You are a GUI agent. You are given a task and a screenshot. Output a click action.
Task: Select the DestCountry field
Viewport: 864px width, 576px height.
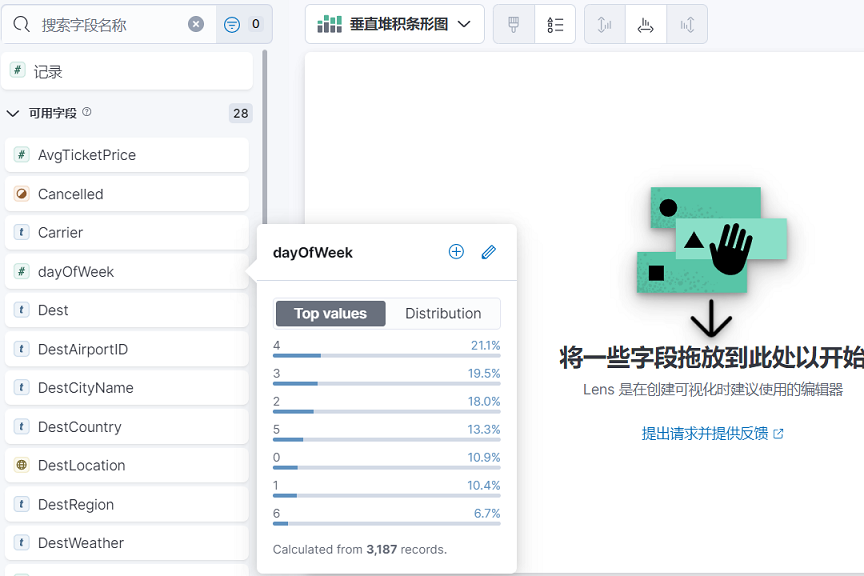(x=127, y=427)
